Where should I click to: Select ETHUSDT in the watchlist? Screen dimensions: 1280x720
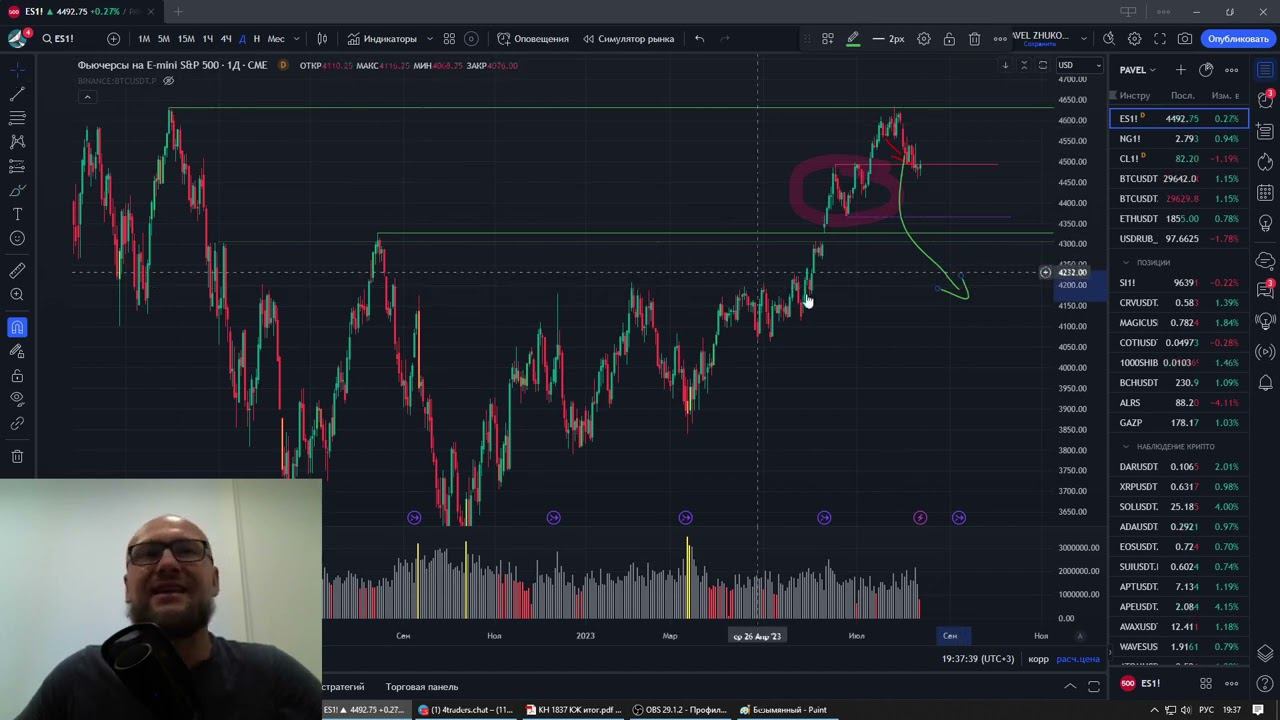(x=1179, y=219)
